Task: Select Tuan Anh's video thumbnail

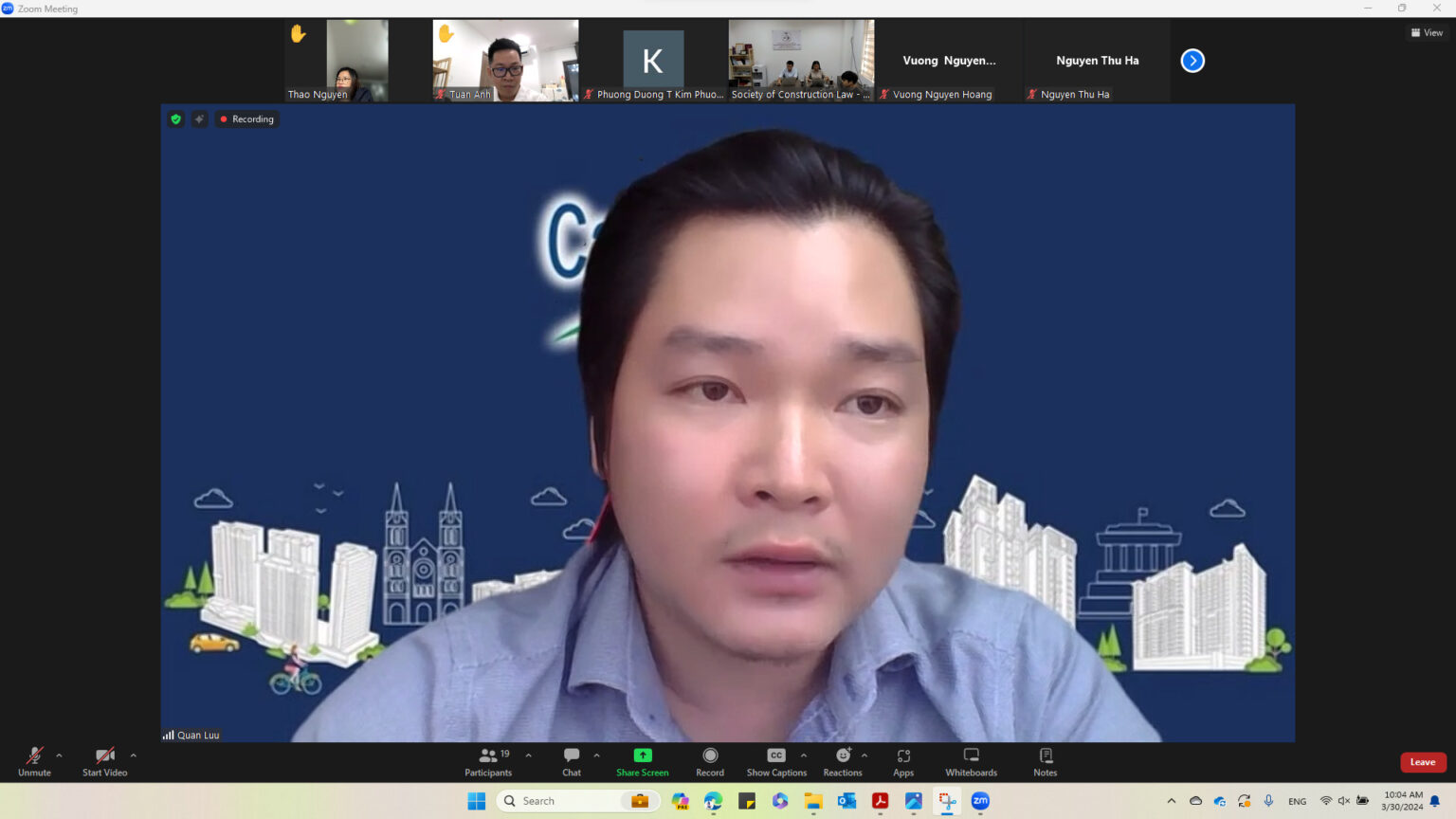Action: (x=505, y=60)
